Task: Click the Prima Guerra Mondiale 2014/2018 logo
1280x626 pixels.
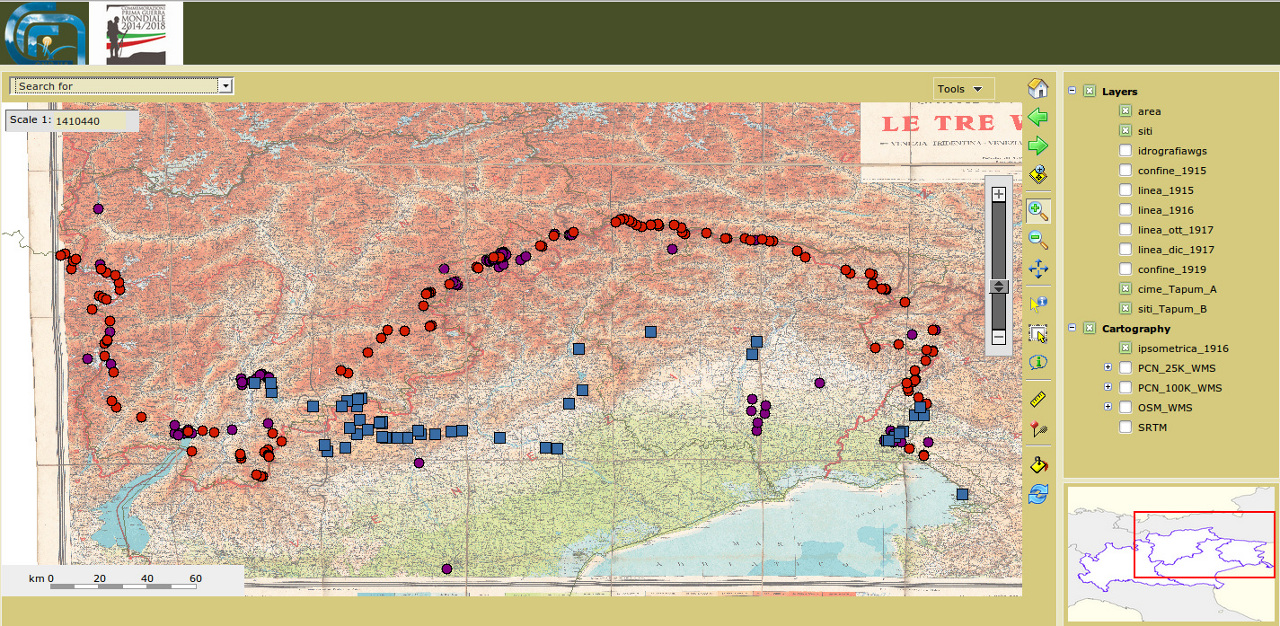Action: (136, 33)
